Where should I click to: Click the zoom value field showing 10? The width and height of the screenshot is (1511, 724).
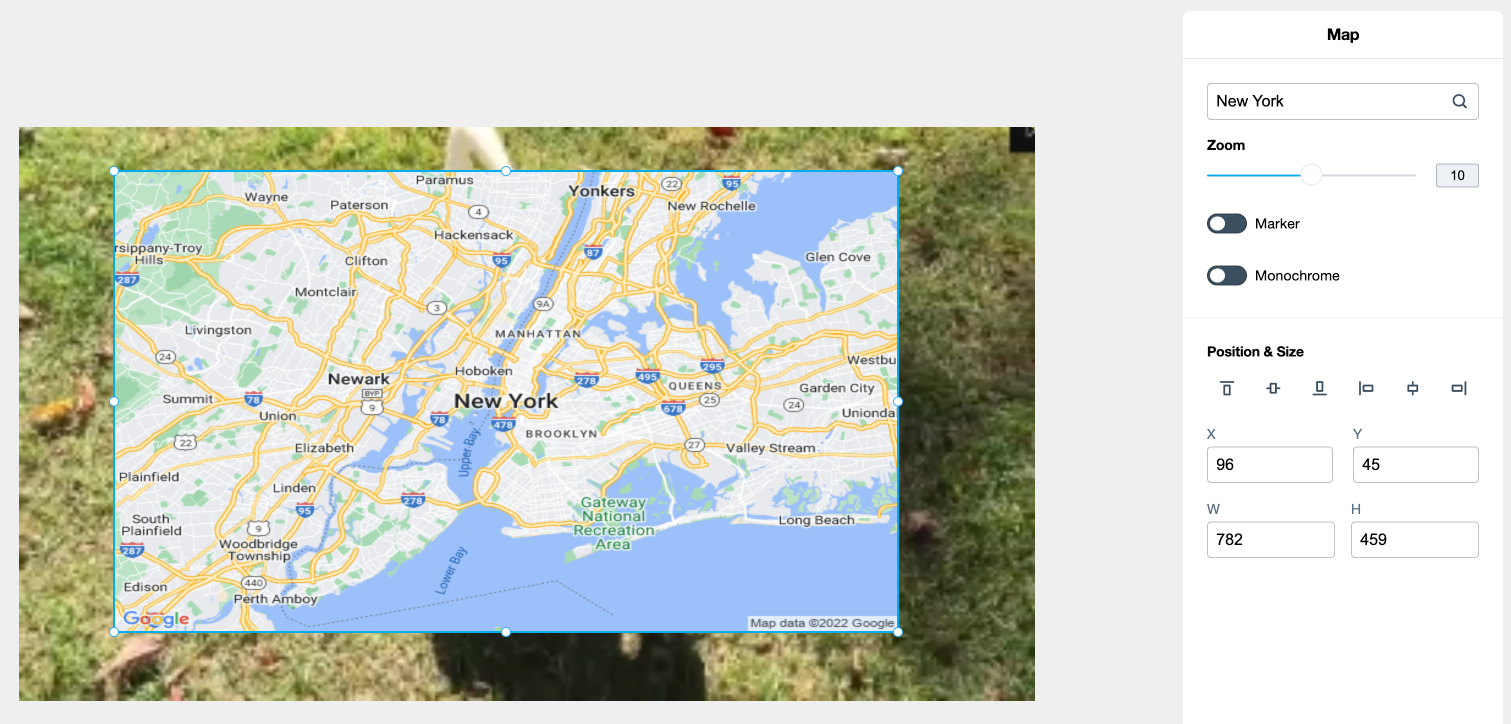(1457, 176)
